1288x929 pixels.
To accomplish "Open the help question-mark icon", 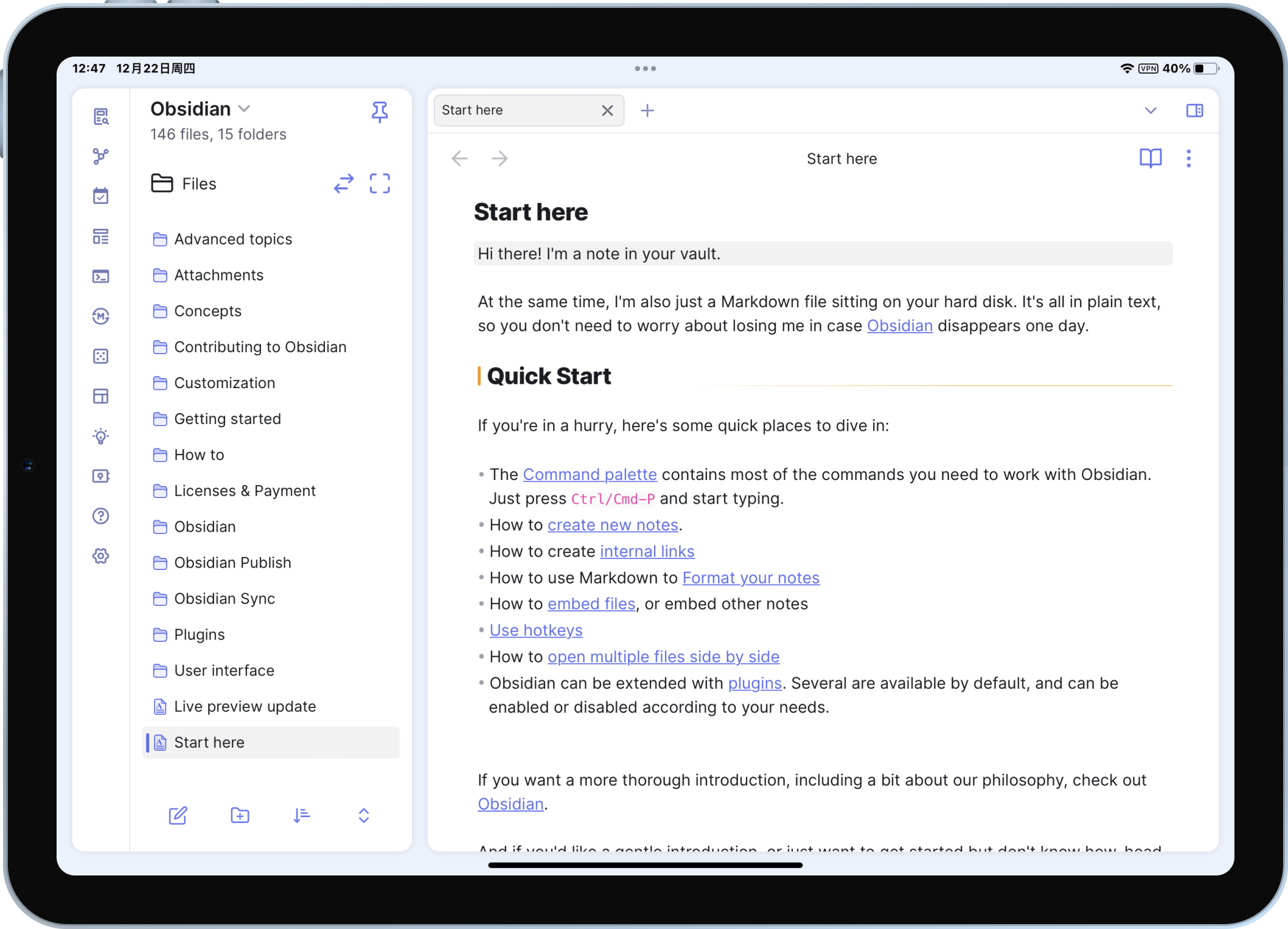I will [101, 516].
